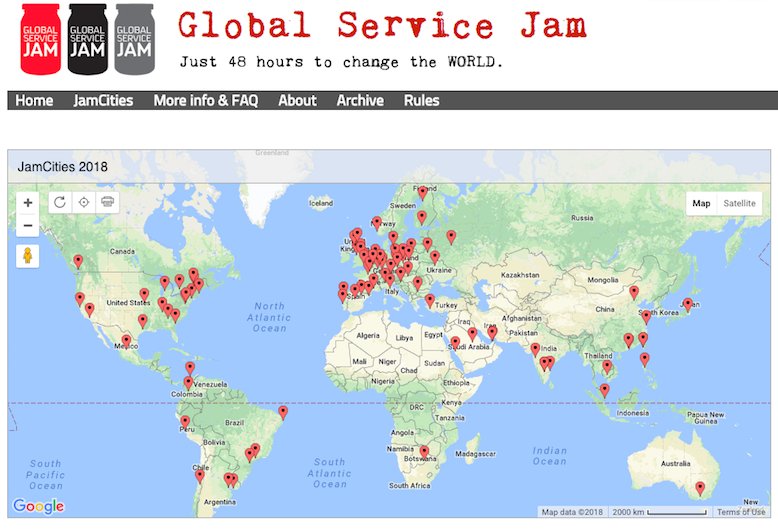778x531 pixels.
Task: Click the black Global Service Jam jar logo
Action: pyautogui.click(x=88, y=39)
